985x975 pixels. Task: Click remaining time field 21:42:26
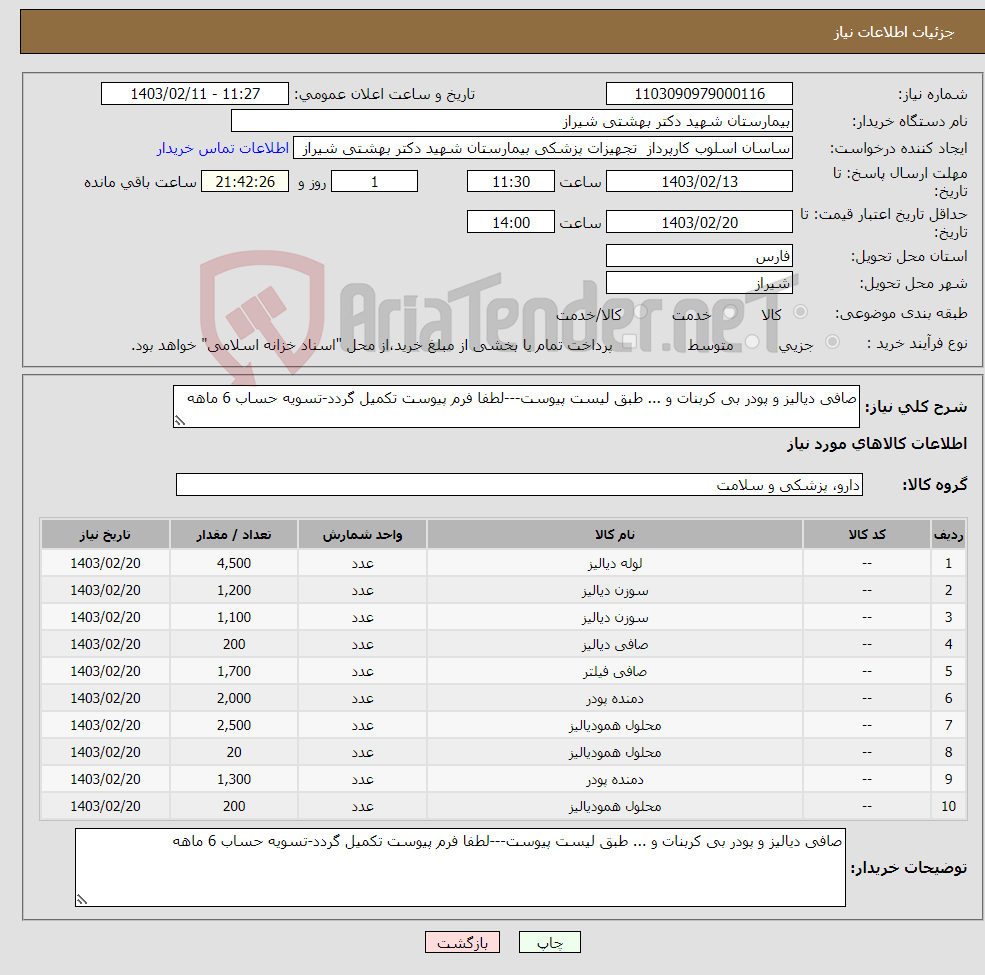click(x=245, y=182)
